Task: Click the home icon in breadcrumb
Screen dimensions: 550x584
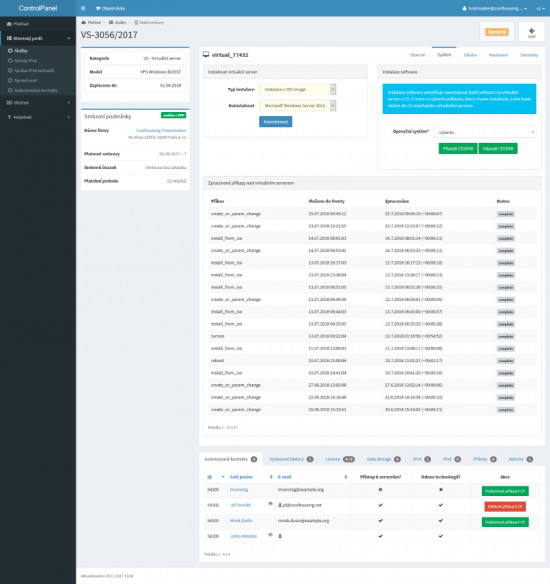Action: click(83, 23)
